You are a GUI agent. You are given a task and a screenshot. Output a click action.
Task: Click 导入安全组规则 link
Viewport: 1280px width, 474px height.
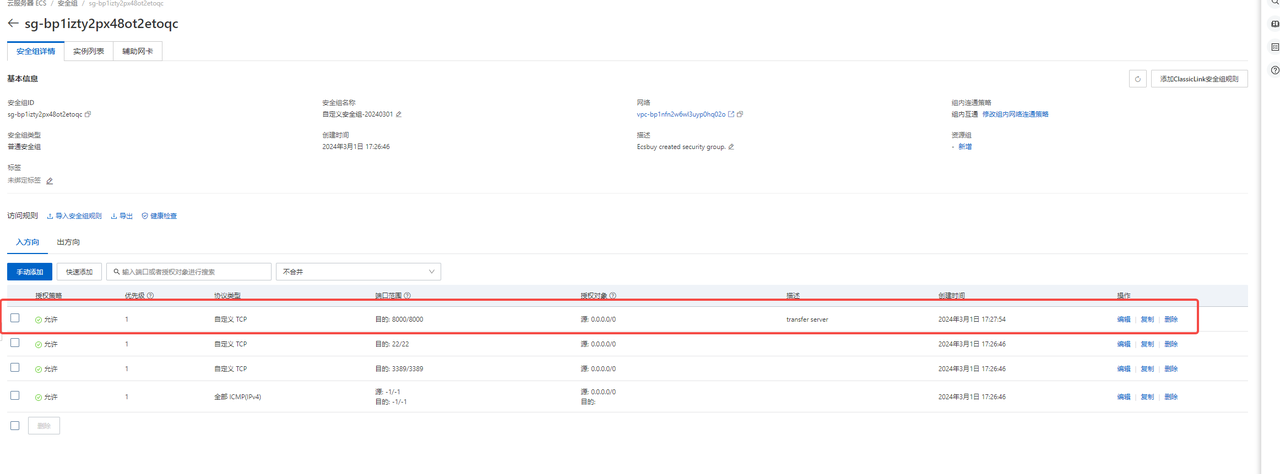pos(74,216)
